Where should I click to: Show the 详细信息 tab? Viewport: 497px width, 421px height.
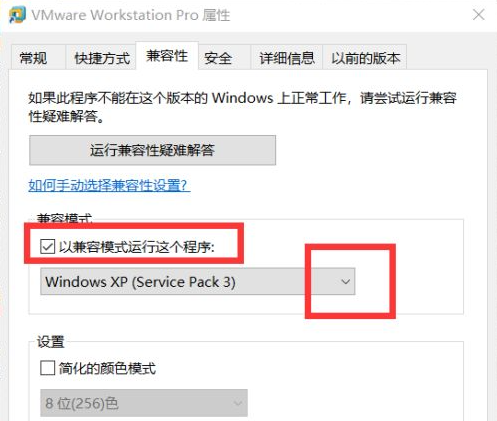point(287,58)
